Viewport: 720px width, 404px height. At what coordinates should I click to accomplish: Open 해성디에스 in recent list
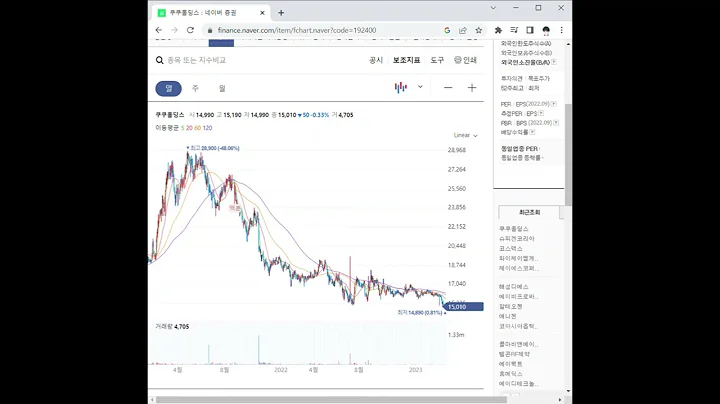pos(514,287)
